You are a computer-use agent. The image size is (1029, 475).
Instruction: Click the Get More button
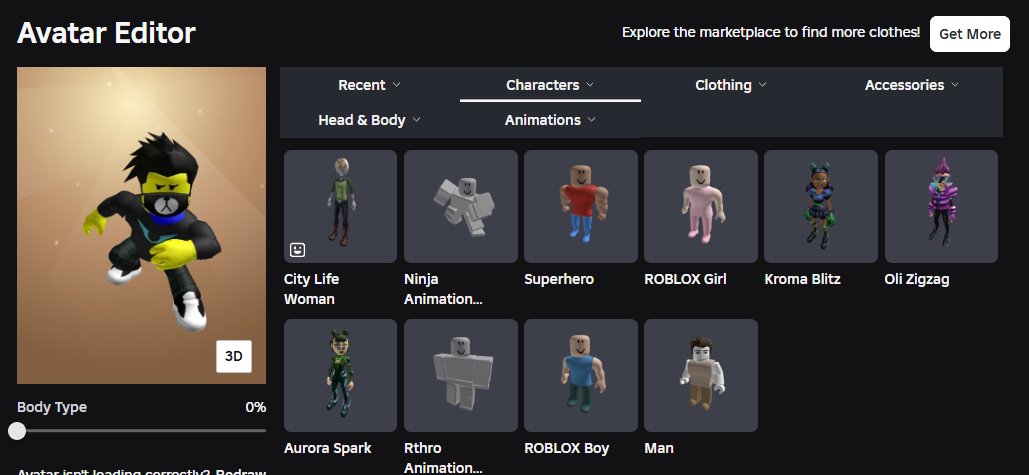969,34
